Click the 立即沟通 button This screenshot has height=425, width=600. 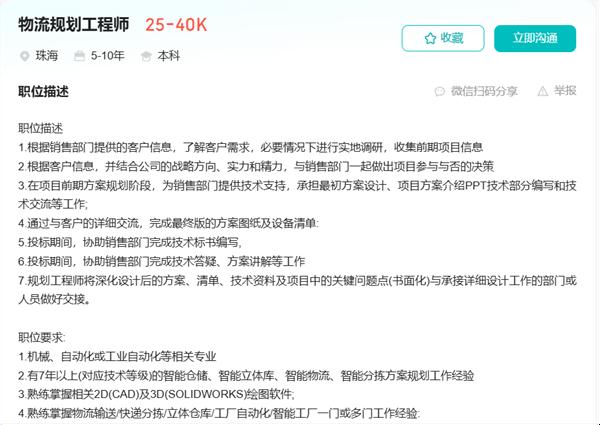click(535, 38)
